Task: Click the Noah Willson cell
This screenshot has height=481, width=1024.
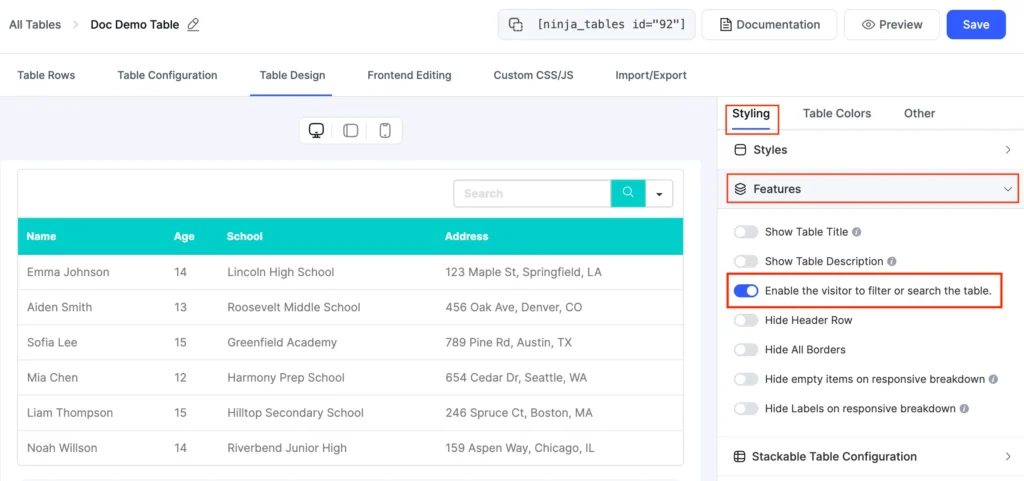Action: [x=62, y=448]
